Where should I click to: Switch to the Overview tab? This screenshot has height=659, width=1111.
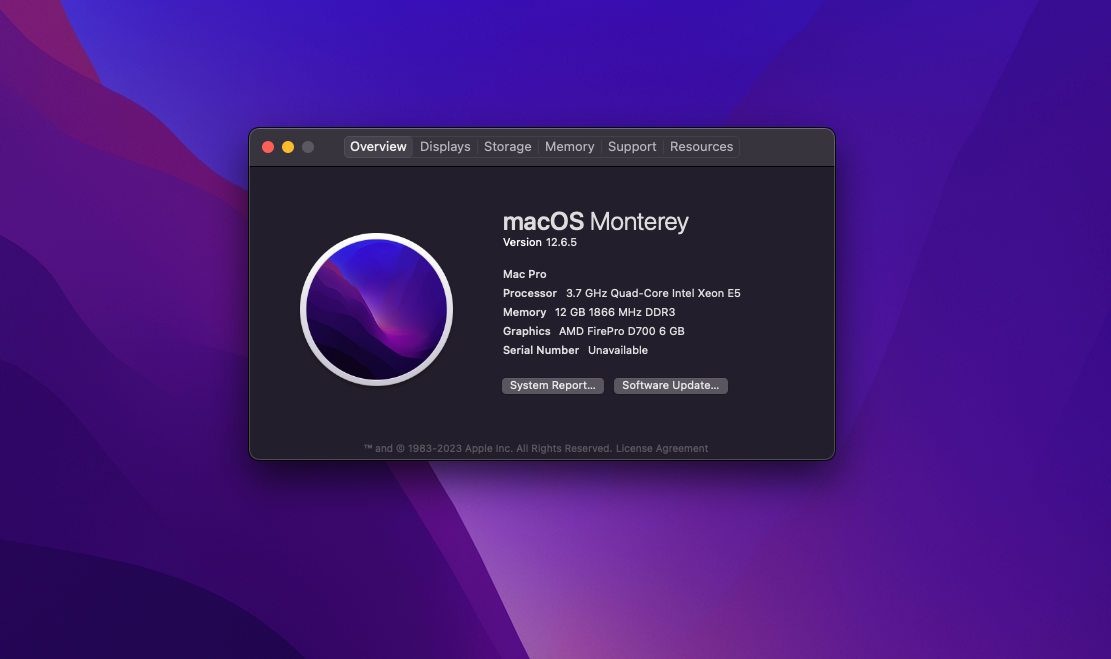(x=378, y=147)
